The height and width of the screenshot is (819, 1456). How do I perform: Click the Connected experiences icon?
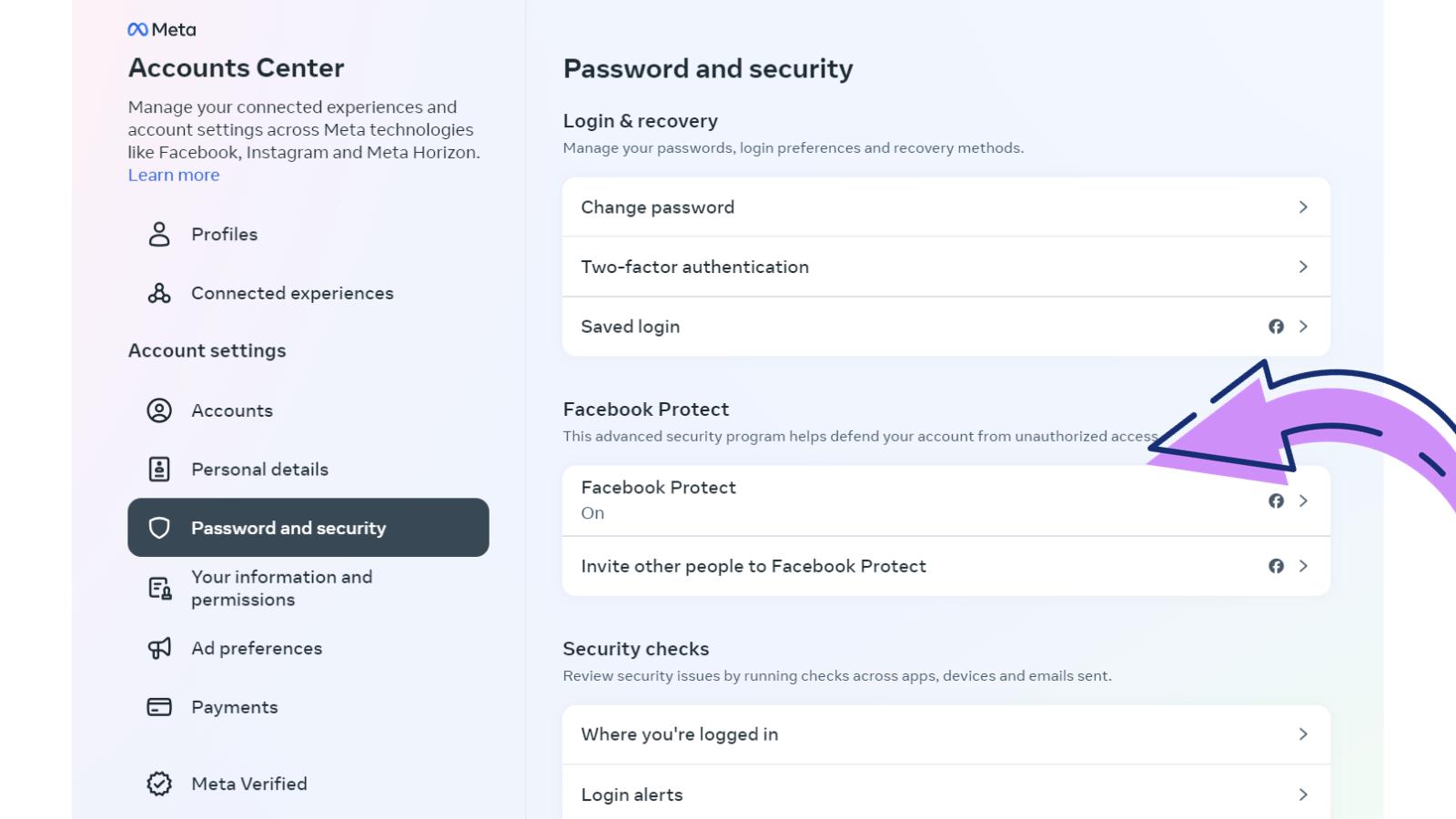coord(159,293)
